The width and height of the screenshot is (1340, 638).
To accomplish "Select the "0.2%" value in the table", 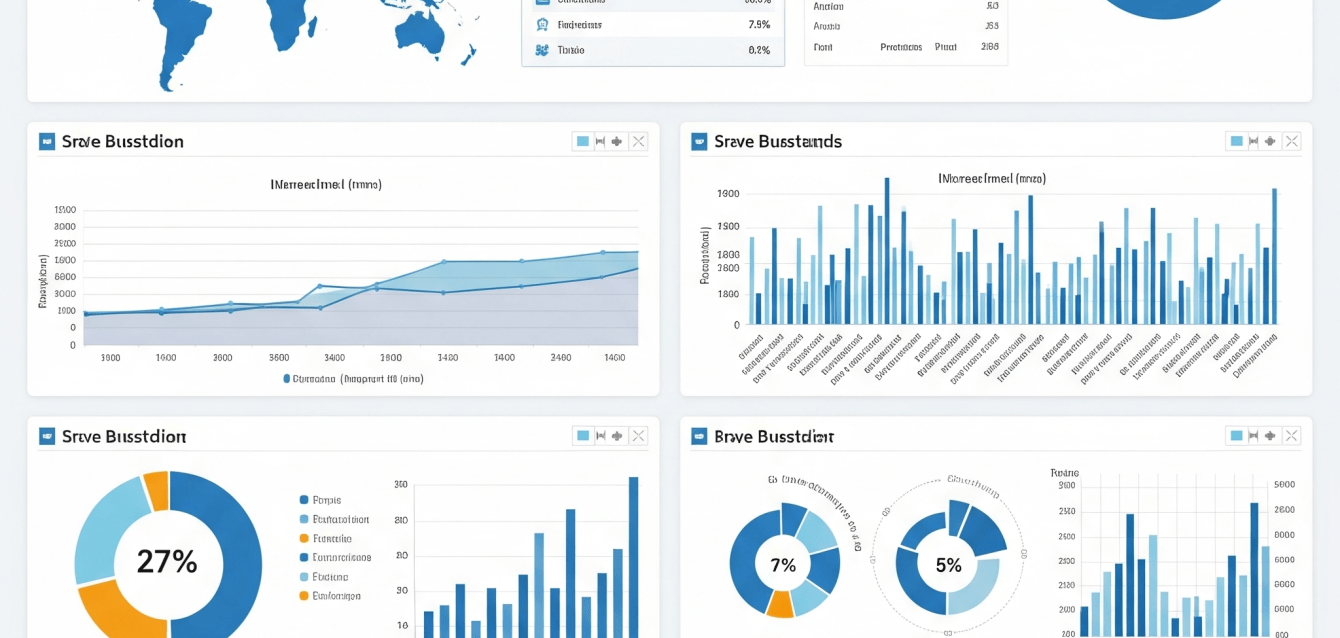I will (x=759, y=50).
